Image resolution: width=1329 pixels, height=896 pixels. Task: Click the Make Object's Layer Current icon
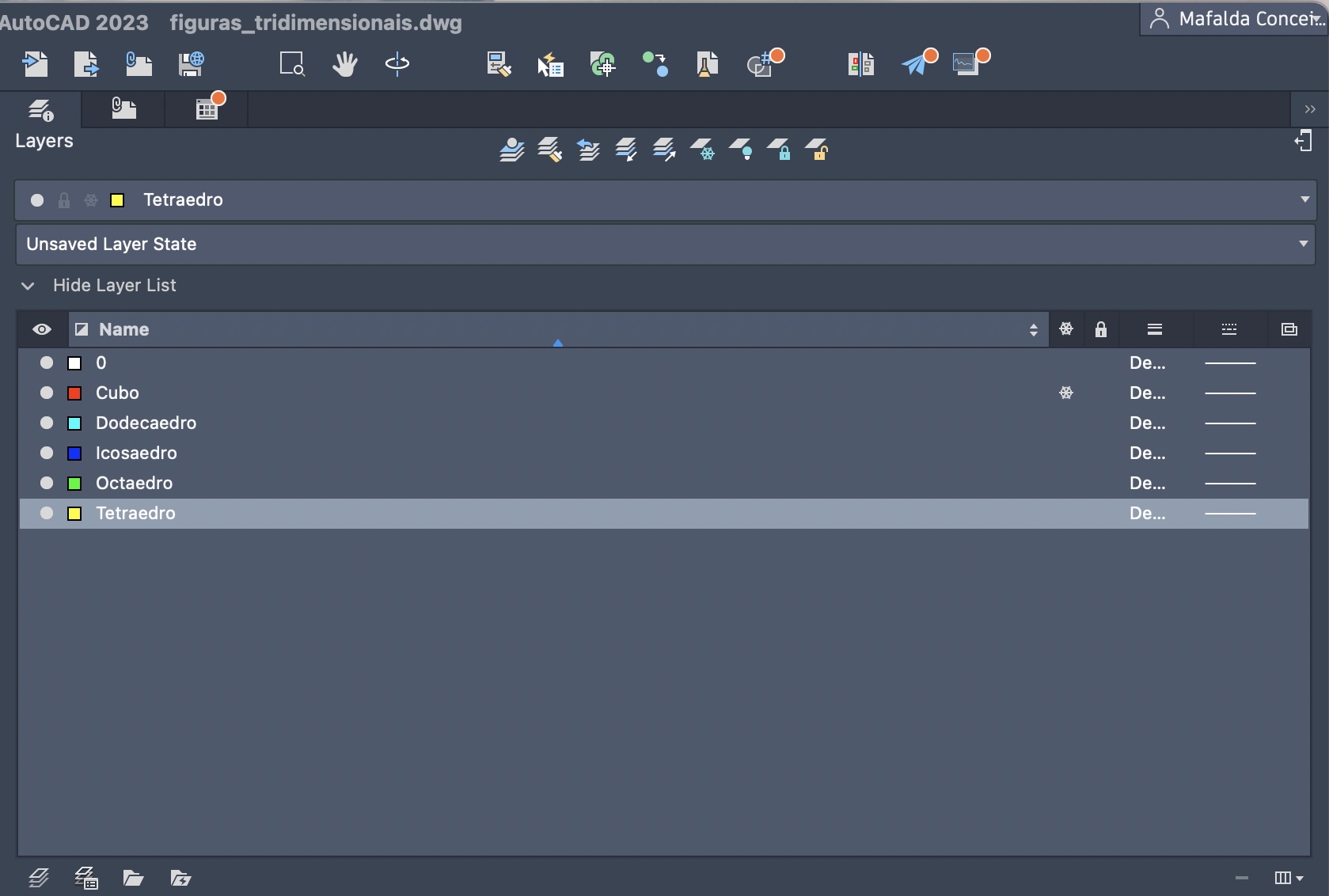tap(512, 149)
